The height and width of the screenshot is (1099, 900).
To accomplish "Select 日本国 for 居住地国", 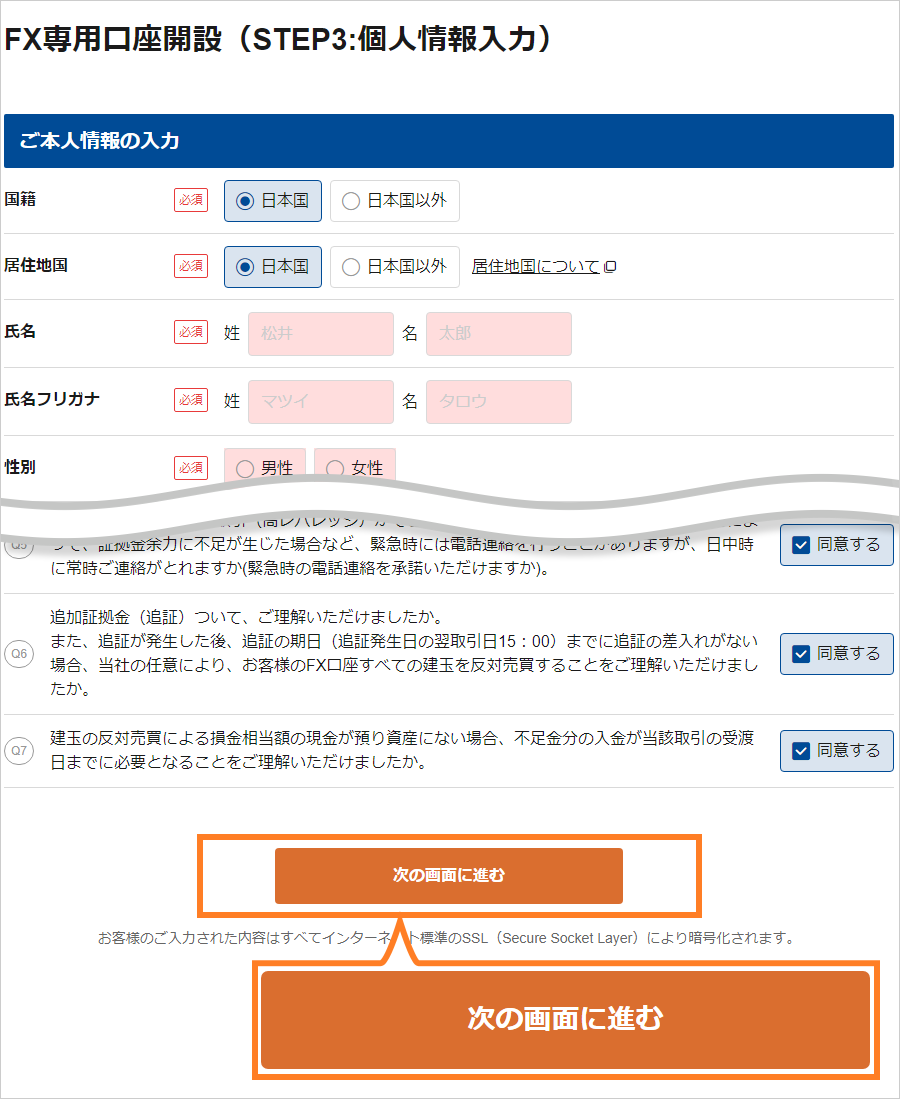I will click(x=273, y=267).
